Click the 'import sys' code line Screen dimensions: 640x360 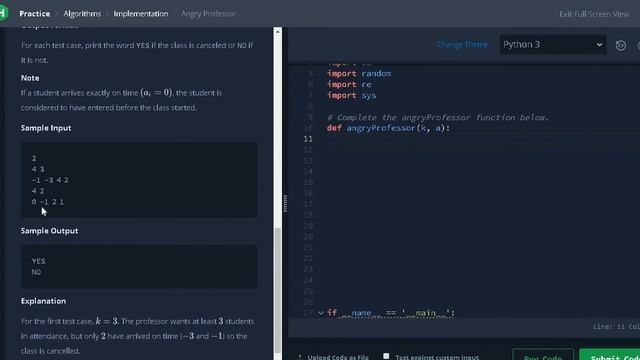pos(351,96)
